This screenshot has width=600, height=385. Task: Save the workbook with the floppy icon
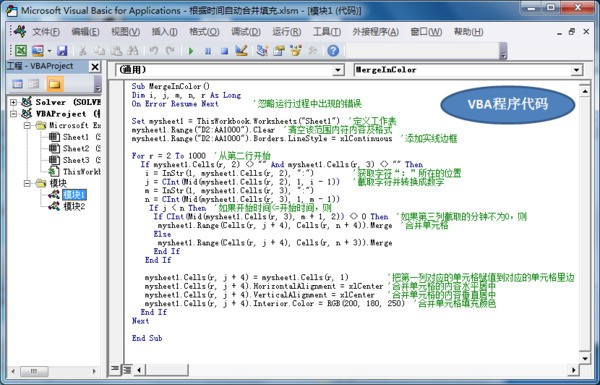coord(62,51)
